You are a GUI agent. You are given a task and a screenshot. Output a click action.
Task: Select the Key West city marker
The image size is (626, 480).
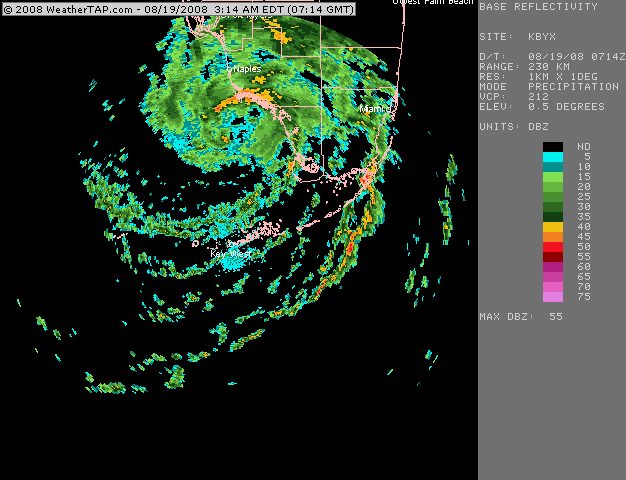(230, 254)
